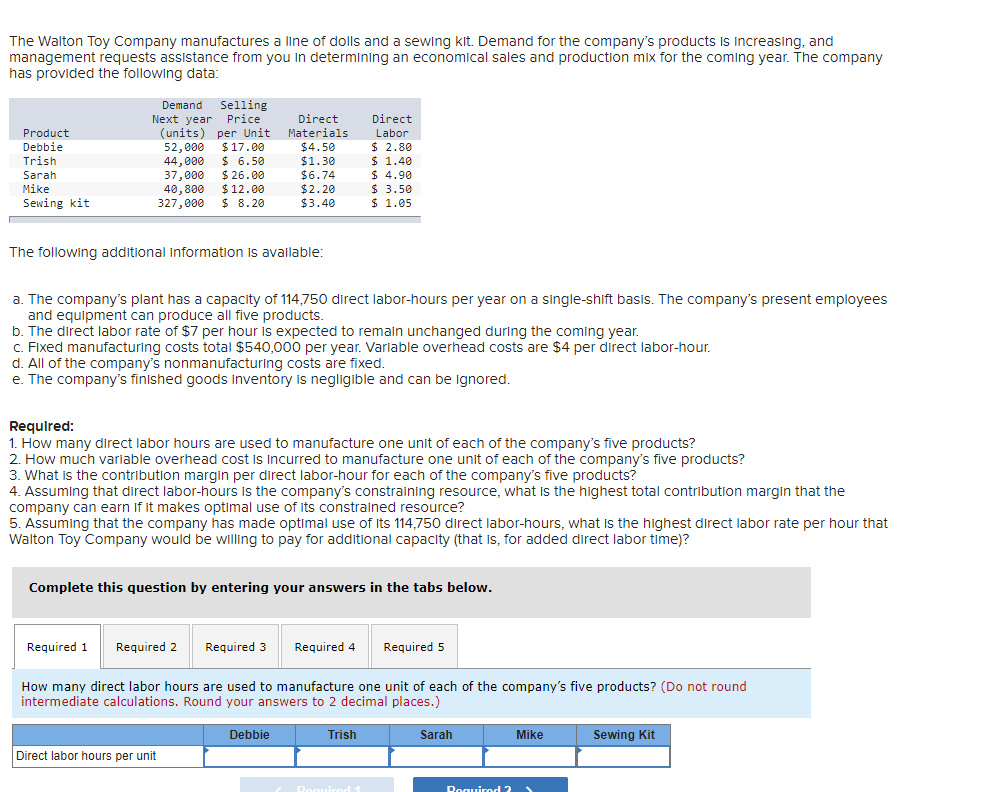Click the Trish direct labor hours input
991x792 pixels.
tap(343, 757)
